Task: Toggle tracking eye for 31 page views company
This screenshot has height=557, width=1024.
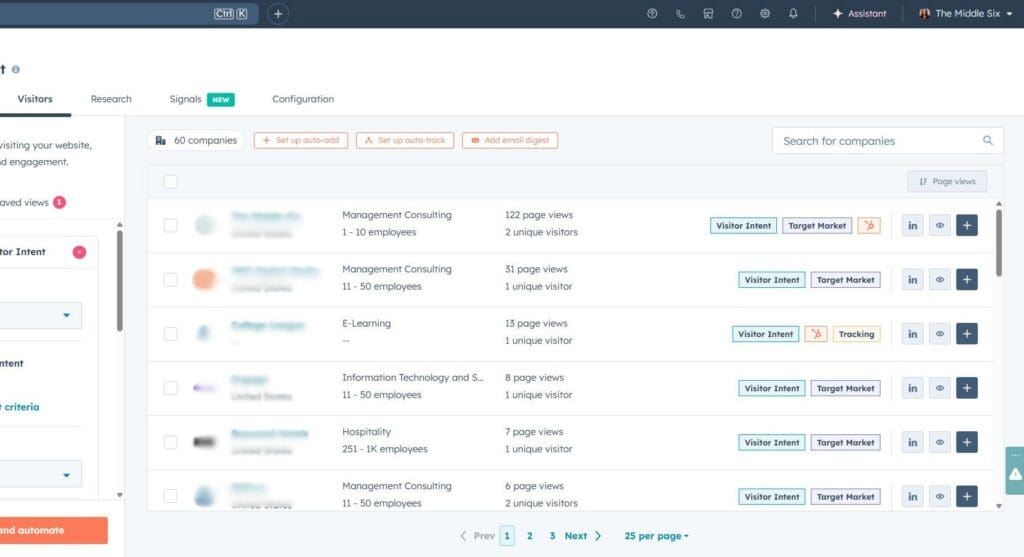Action: point(940,279)
